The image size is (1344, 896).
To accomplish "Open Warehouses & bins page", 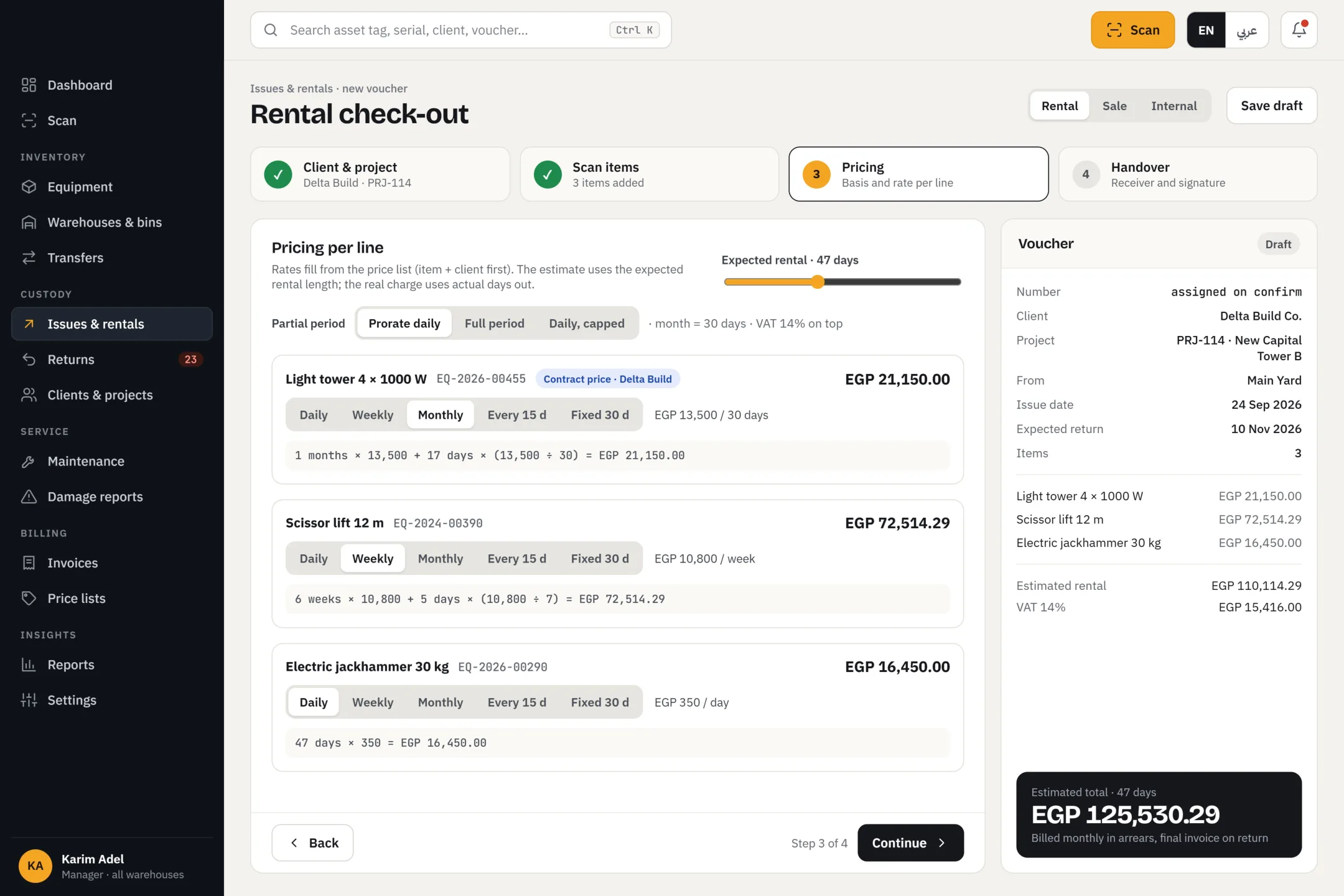I will (112, 222).
